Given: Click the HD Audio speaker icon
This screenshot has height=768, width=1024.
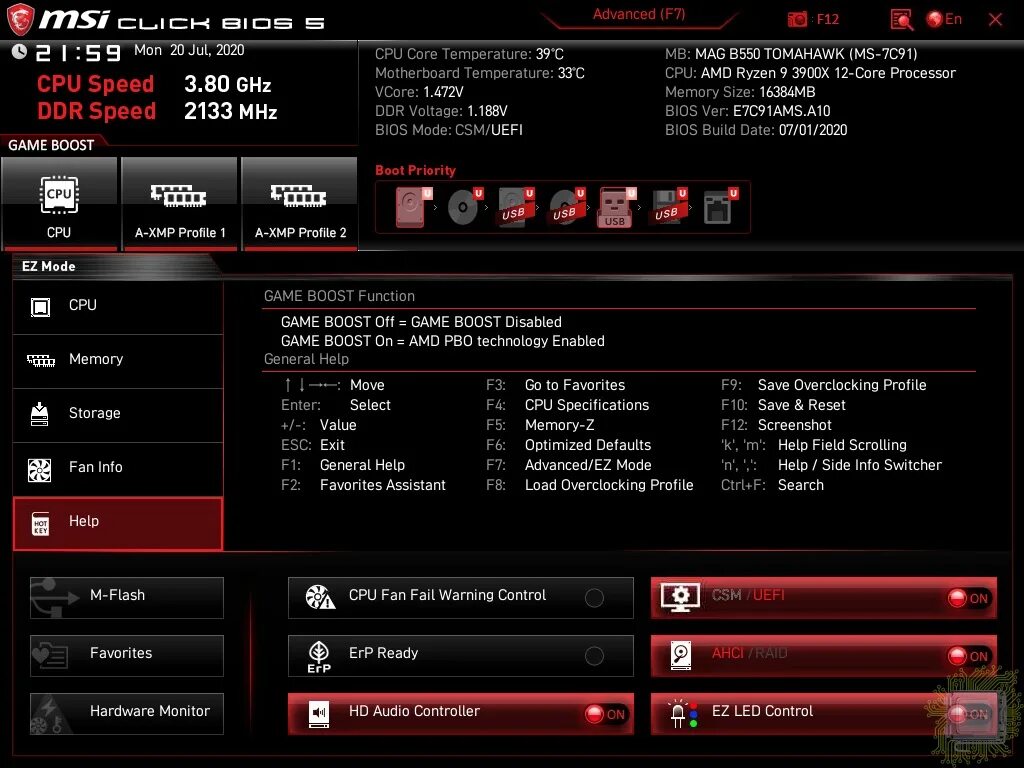Looking at the screenshot, I should tap(319, 714).
